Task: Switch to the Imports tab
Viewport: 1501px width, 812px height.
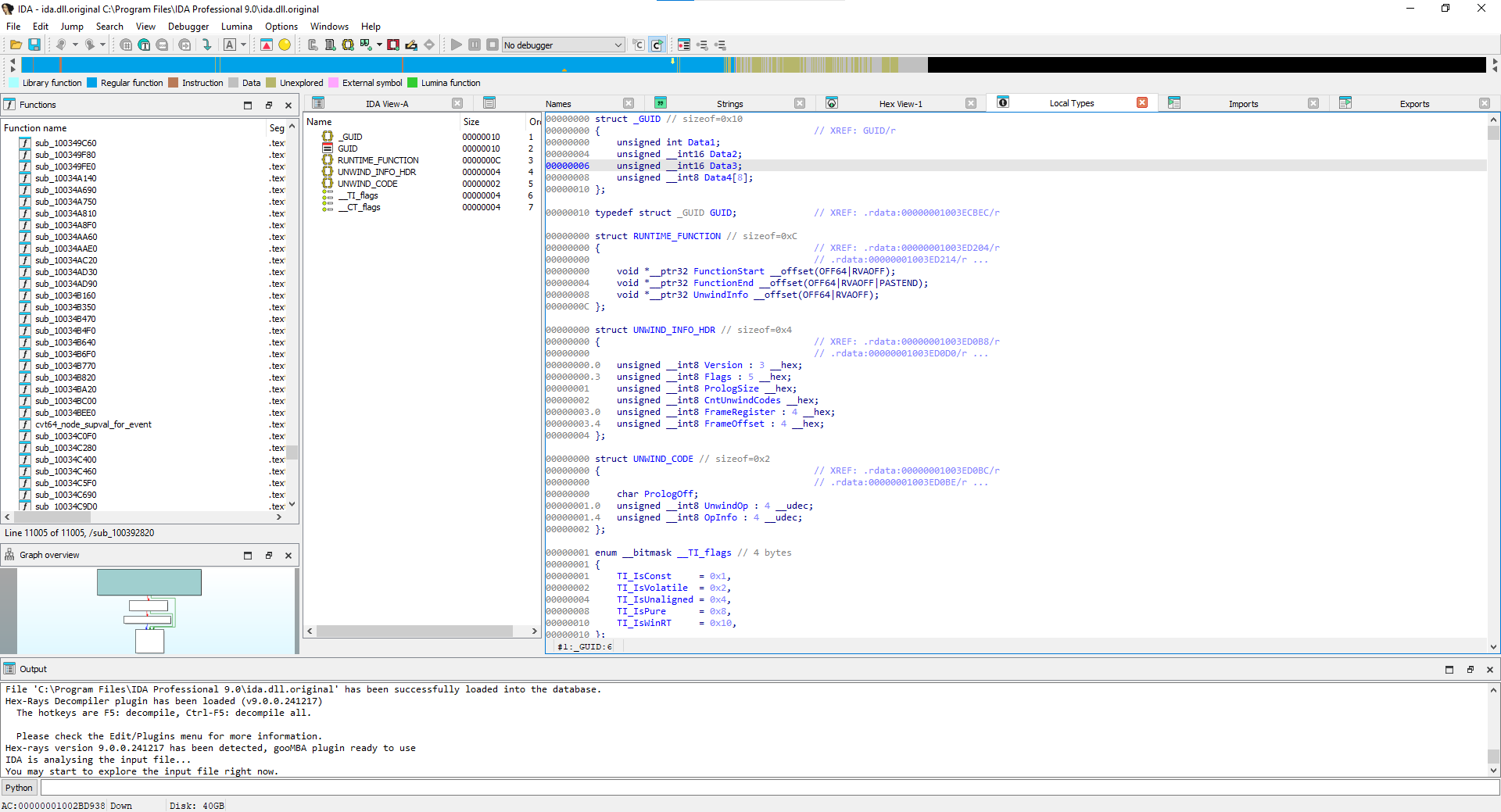Action: coord(1243,104)
